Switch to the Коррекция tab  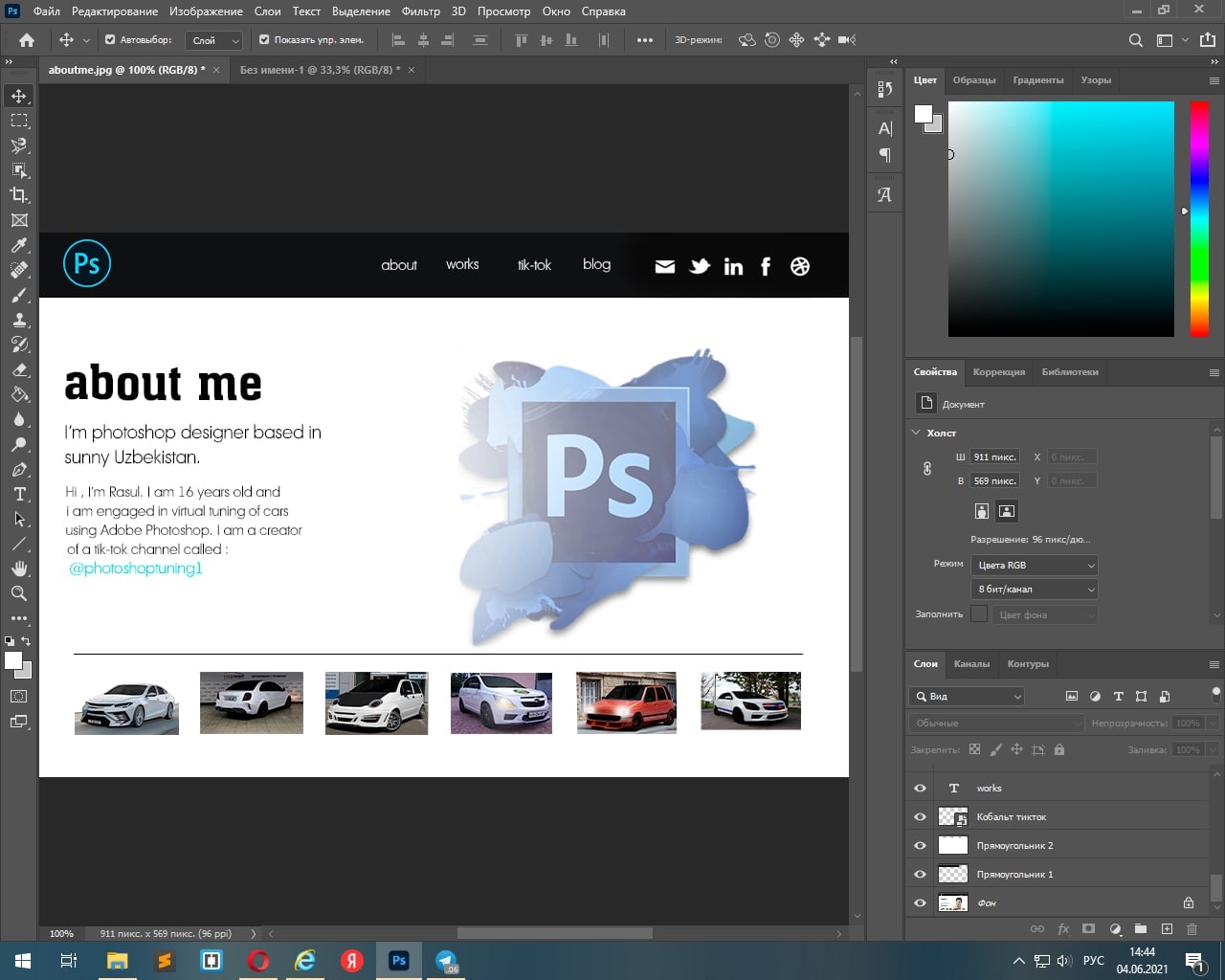tap(999, 371)
